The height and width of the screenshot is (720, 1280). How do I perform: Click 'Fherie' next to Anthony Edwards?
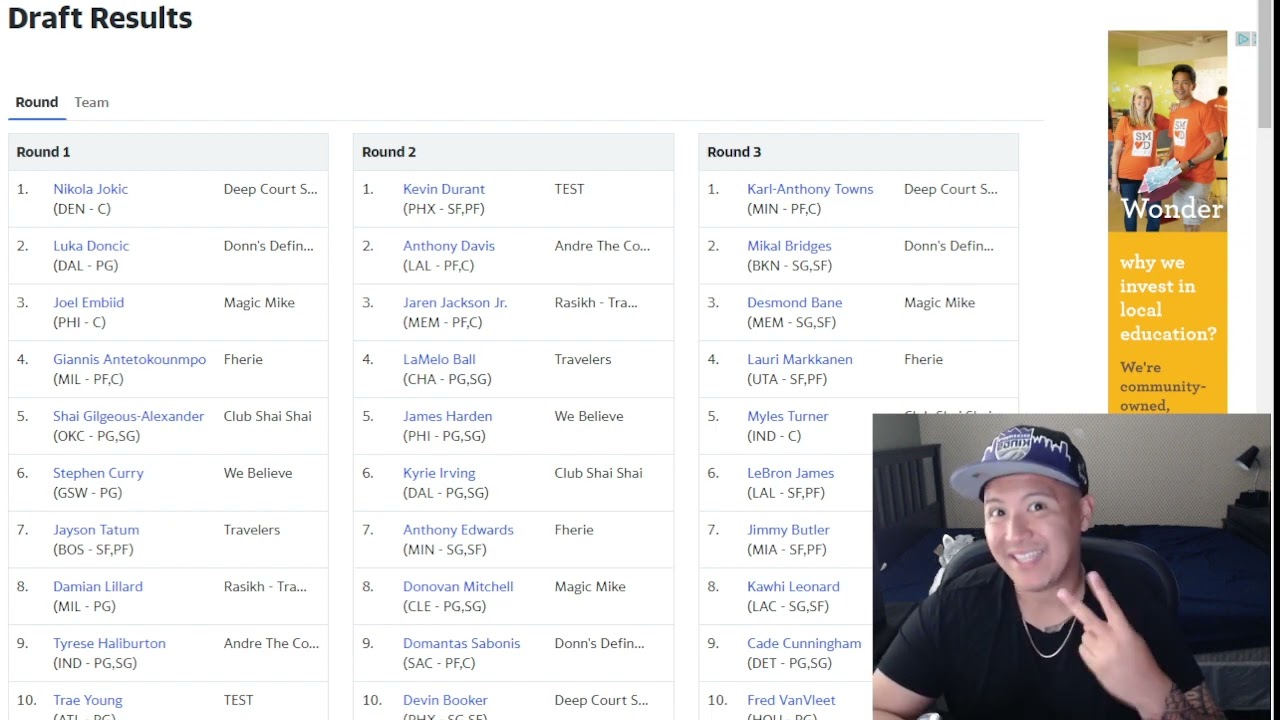(574, 531)
